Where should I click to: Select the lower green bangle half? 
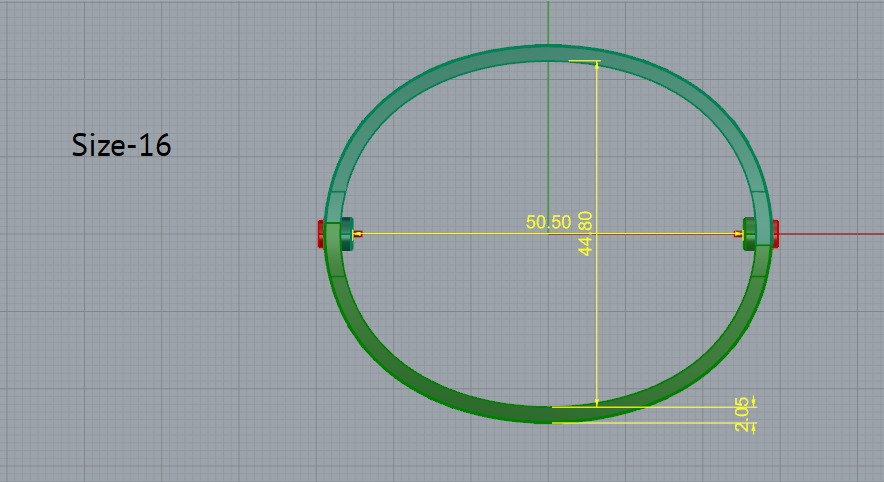click(548, 414)
